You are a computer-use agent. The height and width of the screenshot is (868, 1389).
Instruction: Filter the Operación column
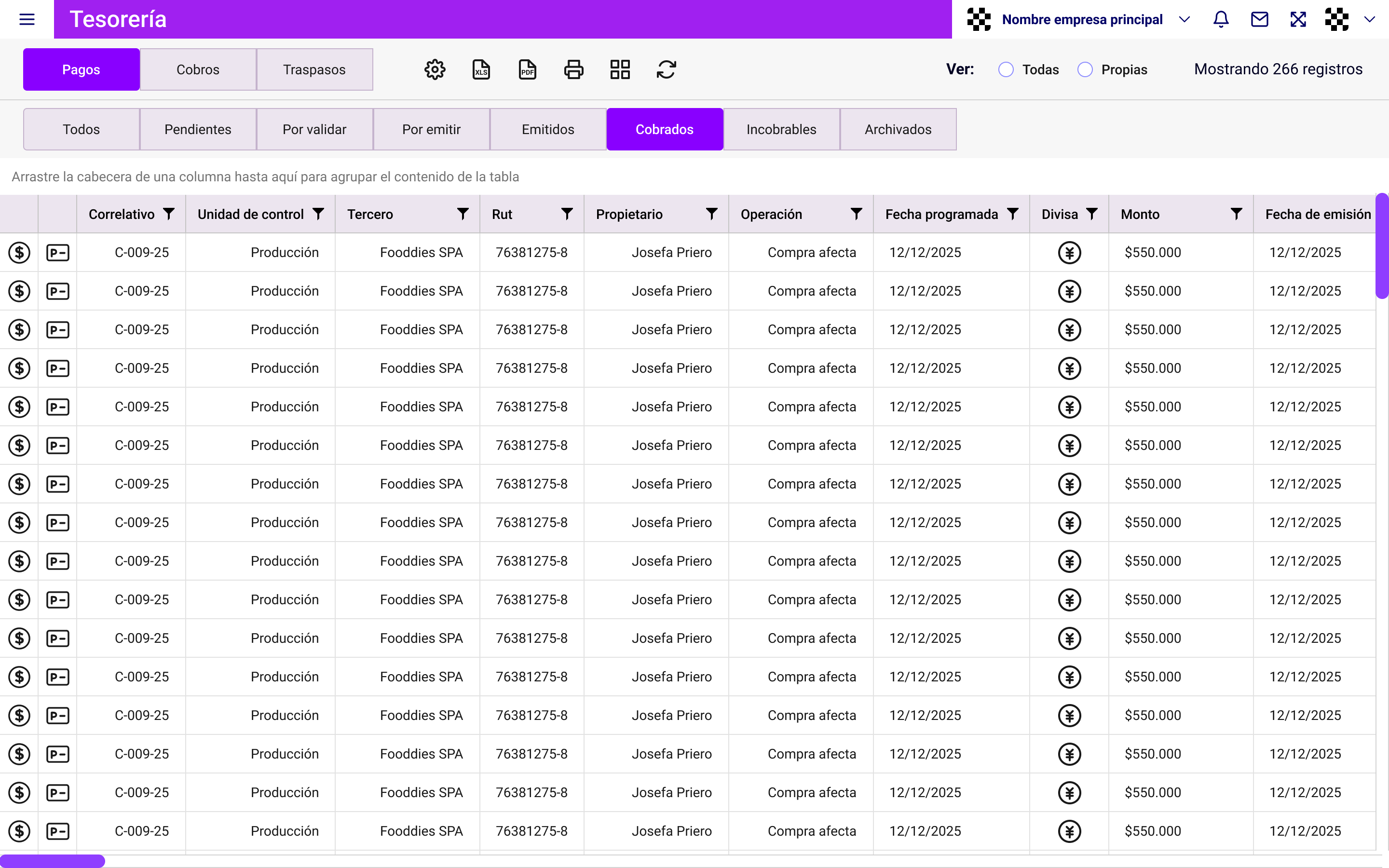tap(857, 214)
